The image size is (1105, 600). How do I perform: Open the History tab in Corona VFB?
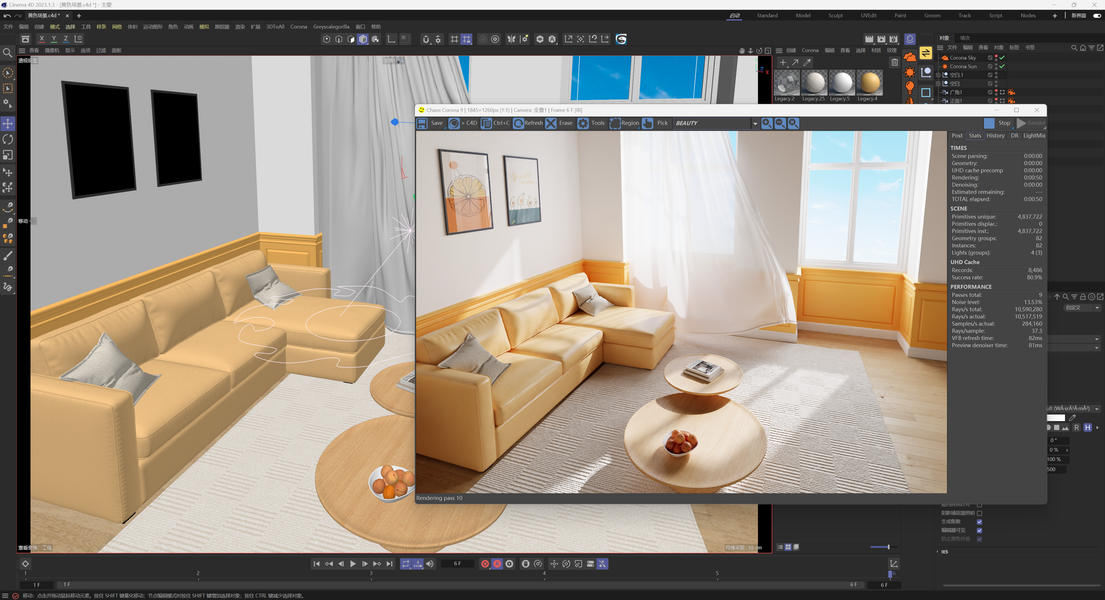[995, 135]
